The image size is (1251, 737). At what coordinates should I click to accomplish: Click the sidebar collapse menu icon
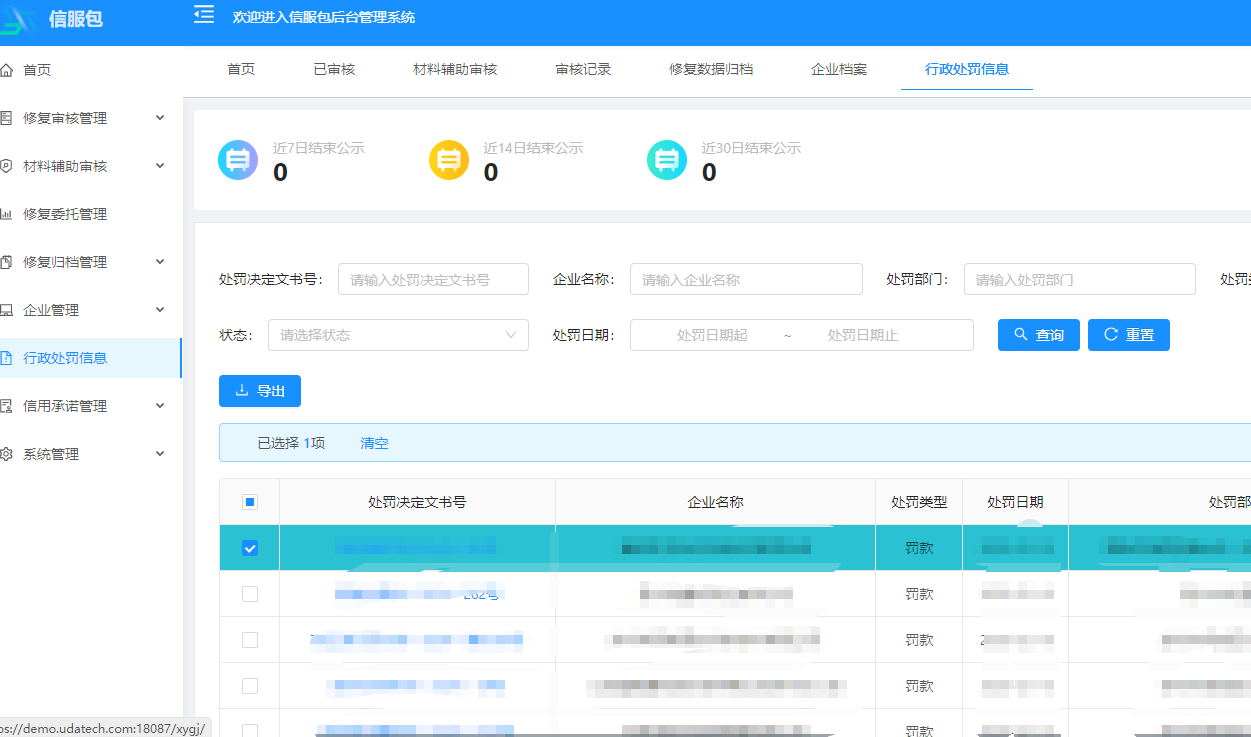[204, 15]
